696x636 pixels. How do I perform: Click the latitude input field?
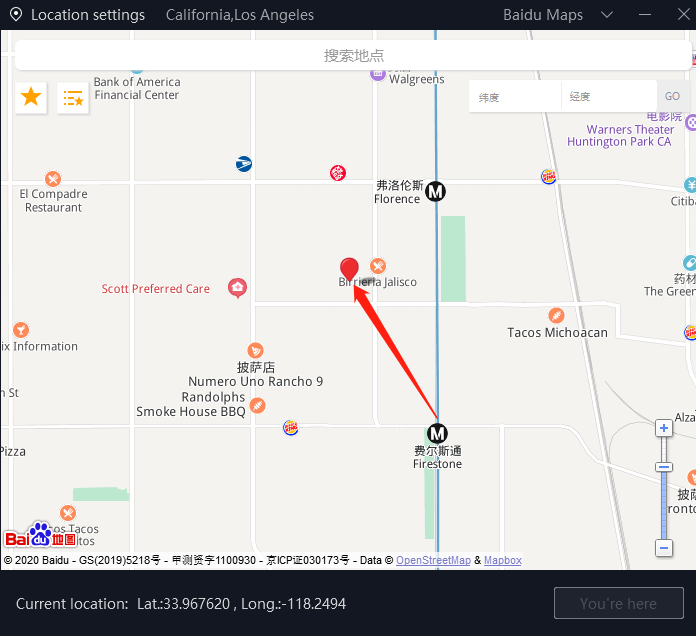515,97
